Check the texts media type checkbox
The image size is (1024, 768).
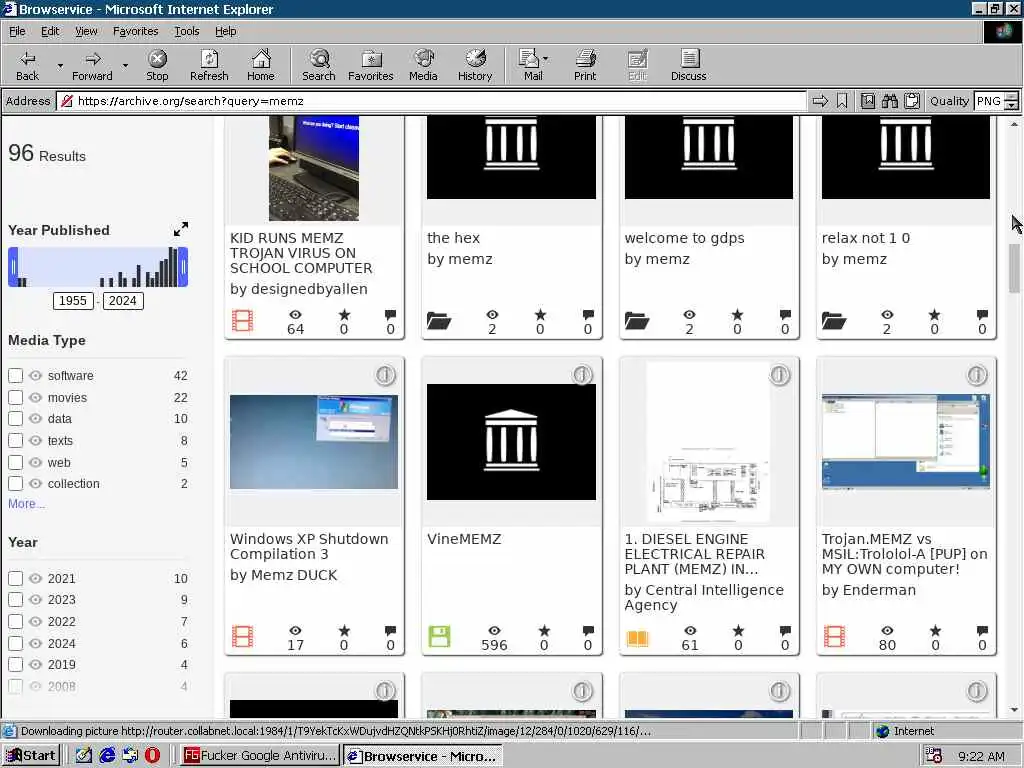[x=16, y=441]
